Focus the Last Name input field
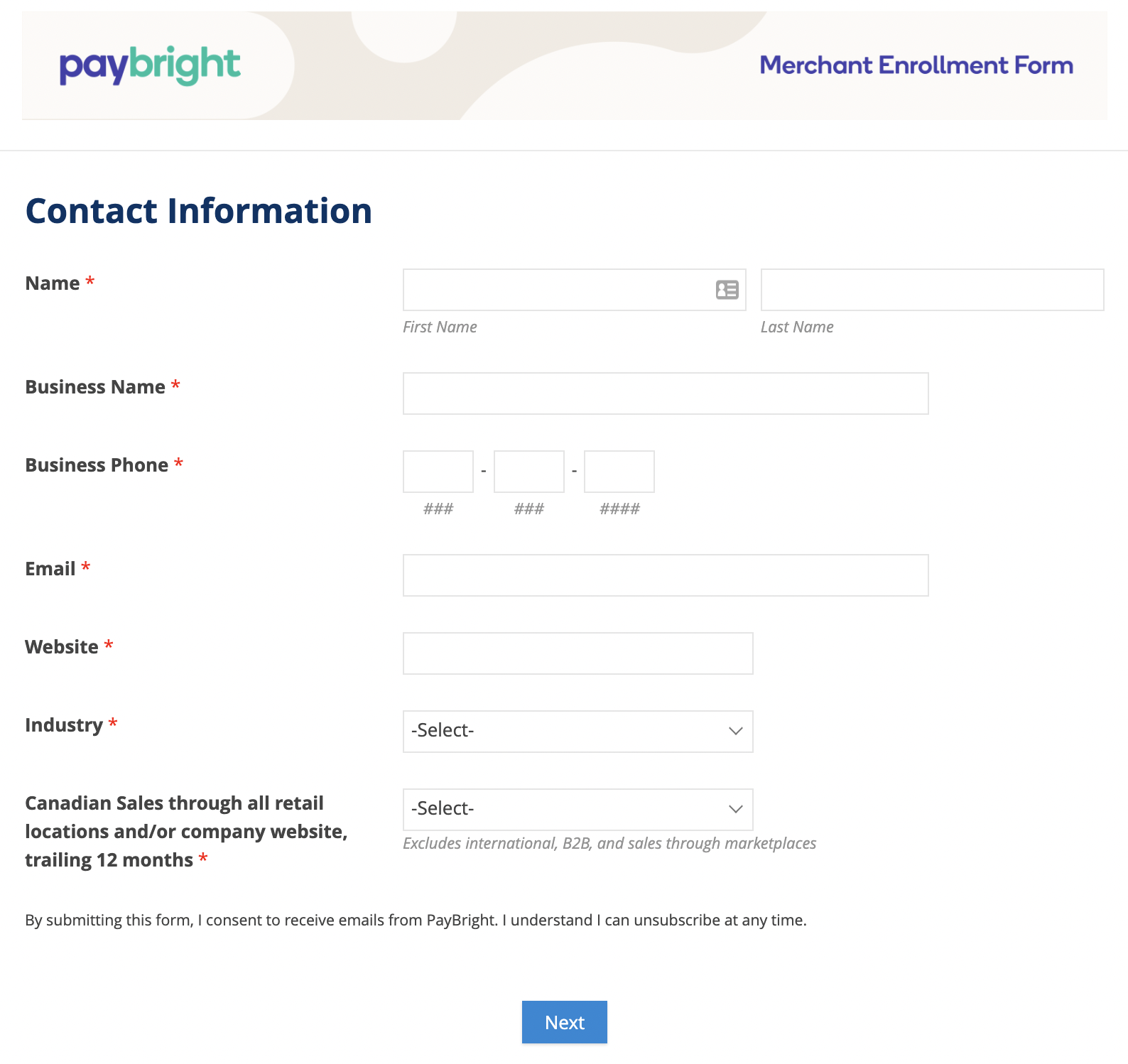 932,290
